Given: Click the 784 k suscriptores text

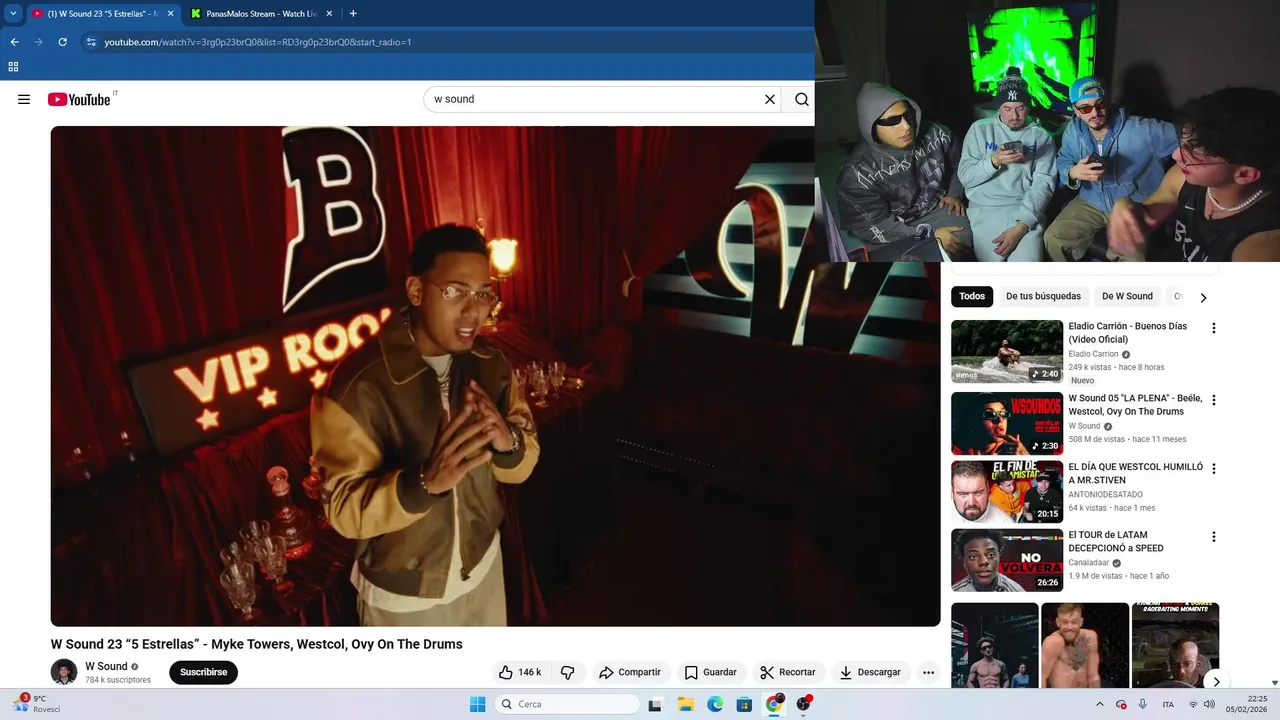Looking at the screenshot, I should click(118, 680).
